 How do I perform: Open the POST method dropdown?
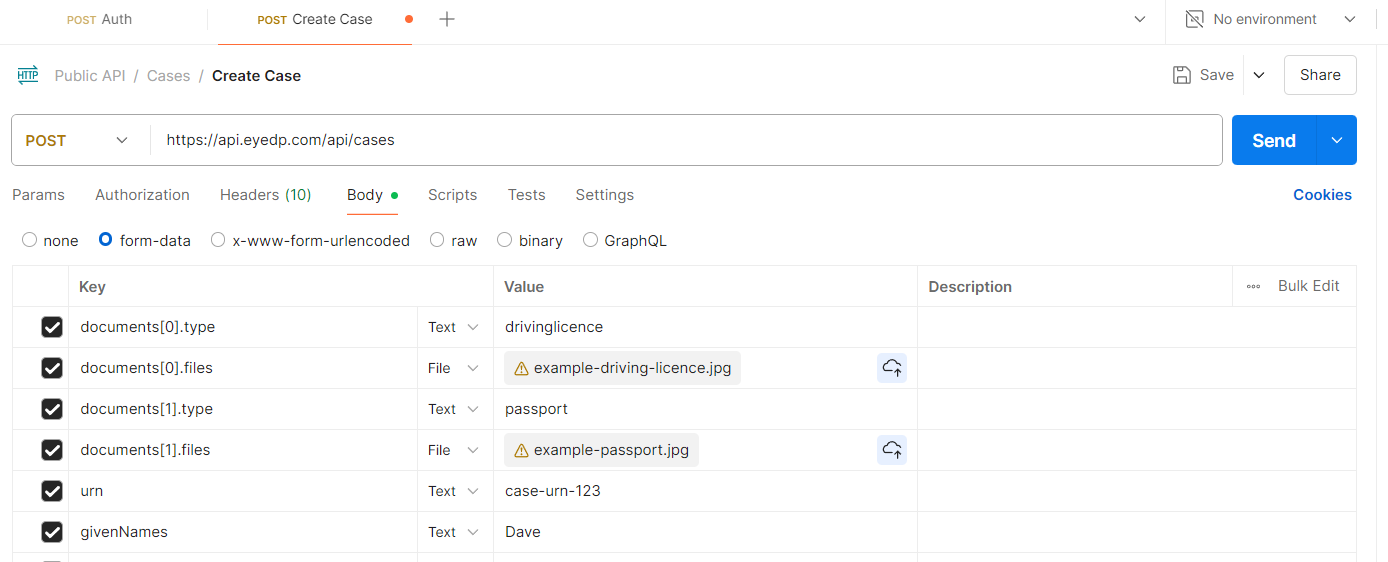point(78,140)
